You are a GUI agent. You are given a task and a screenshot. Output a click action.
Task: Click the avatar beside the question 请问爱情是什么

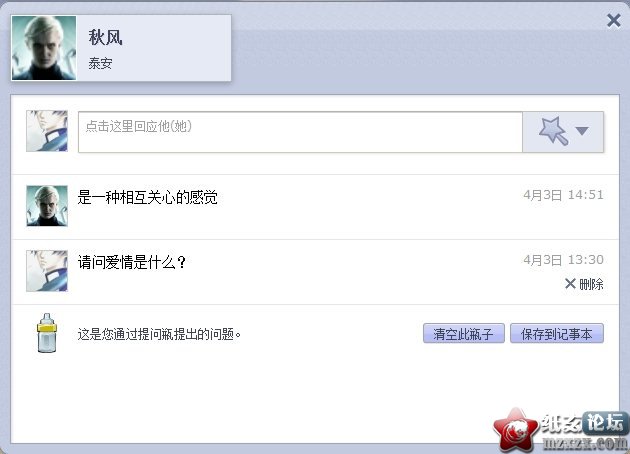pyautogui.click(x=47, y=271)
